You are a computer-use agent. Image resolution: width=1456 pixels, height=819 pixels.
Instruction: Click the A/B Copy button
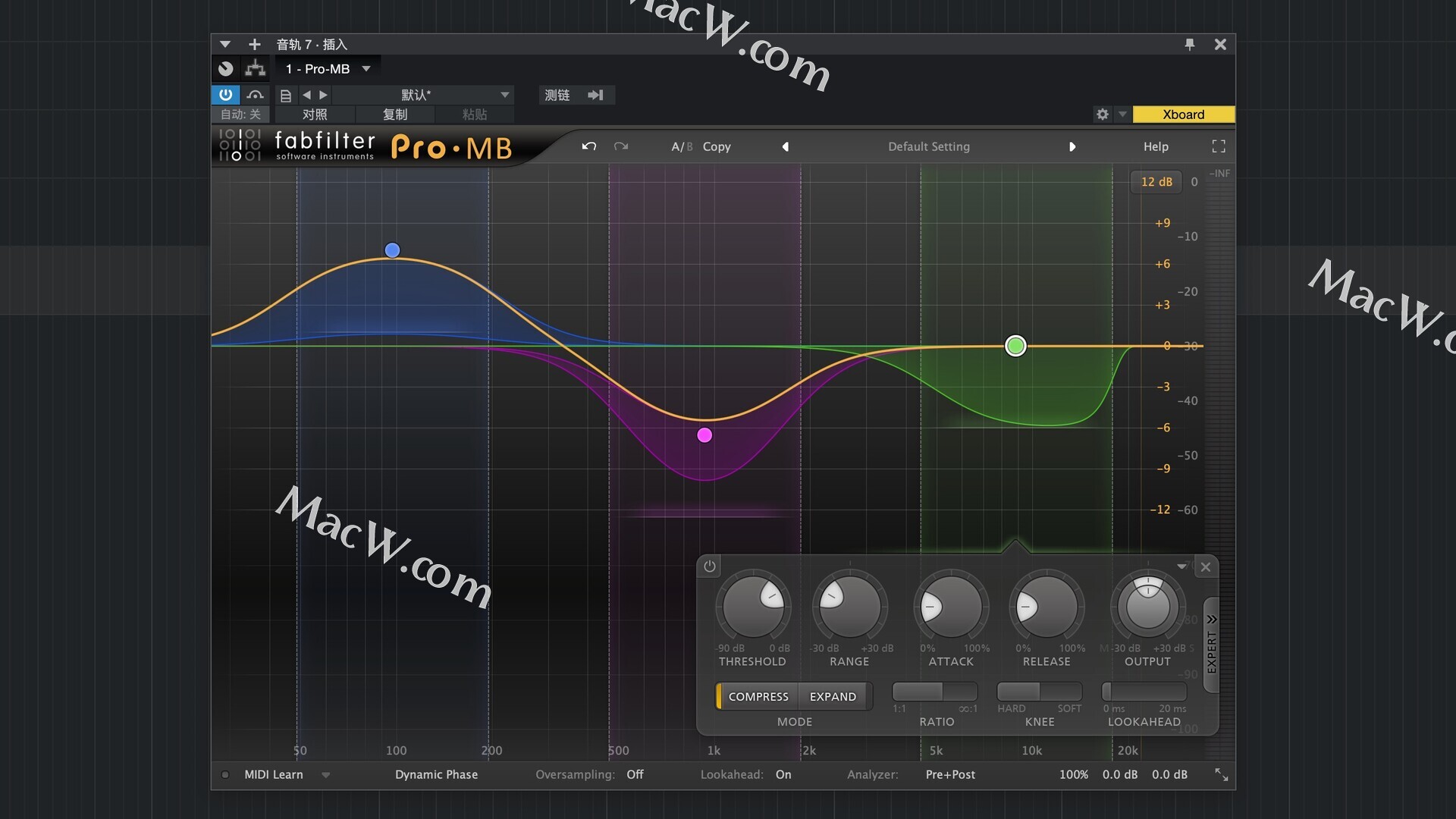tap(716, 146)
